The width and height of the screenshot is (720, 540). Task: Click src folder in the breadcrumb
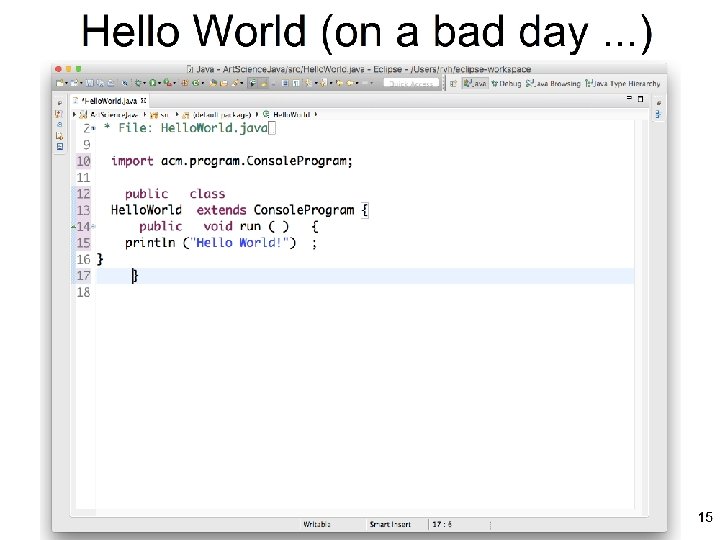point(160,114)
